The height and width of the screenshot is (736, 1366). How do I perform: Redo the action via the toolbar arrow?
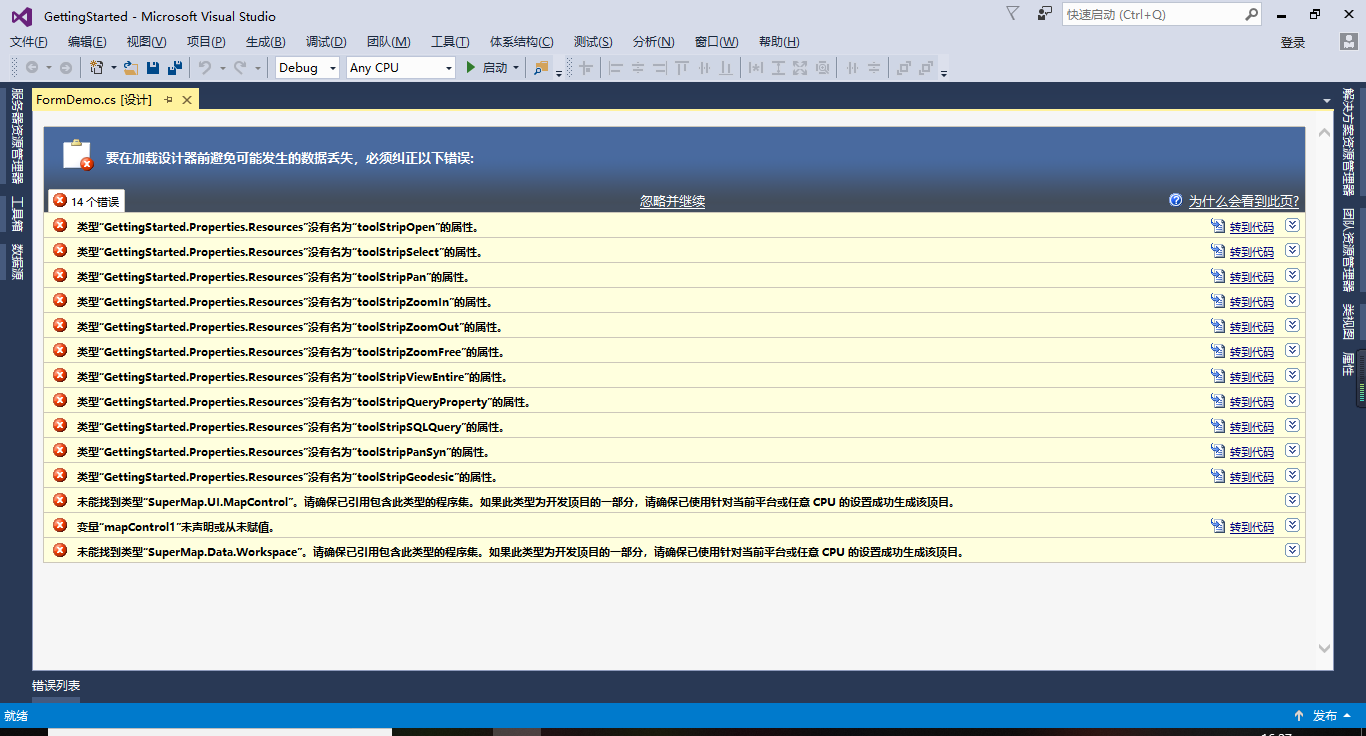click(240, 68)
